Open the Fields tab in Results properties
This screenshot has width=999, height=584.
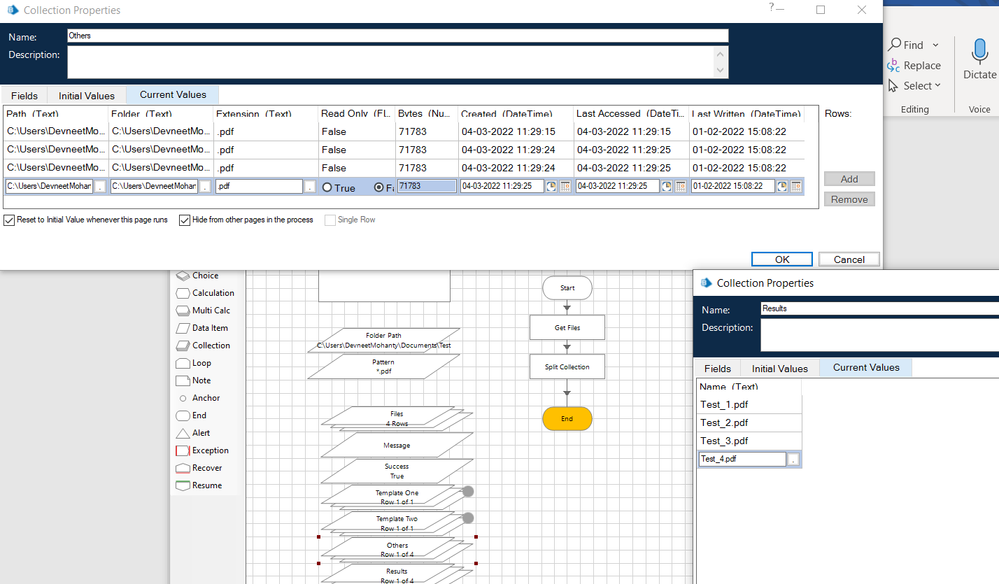tap(717, 368)
